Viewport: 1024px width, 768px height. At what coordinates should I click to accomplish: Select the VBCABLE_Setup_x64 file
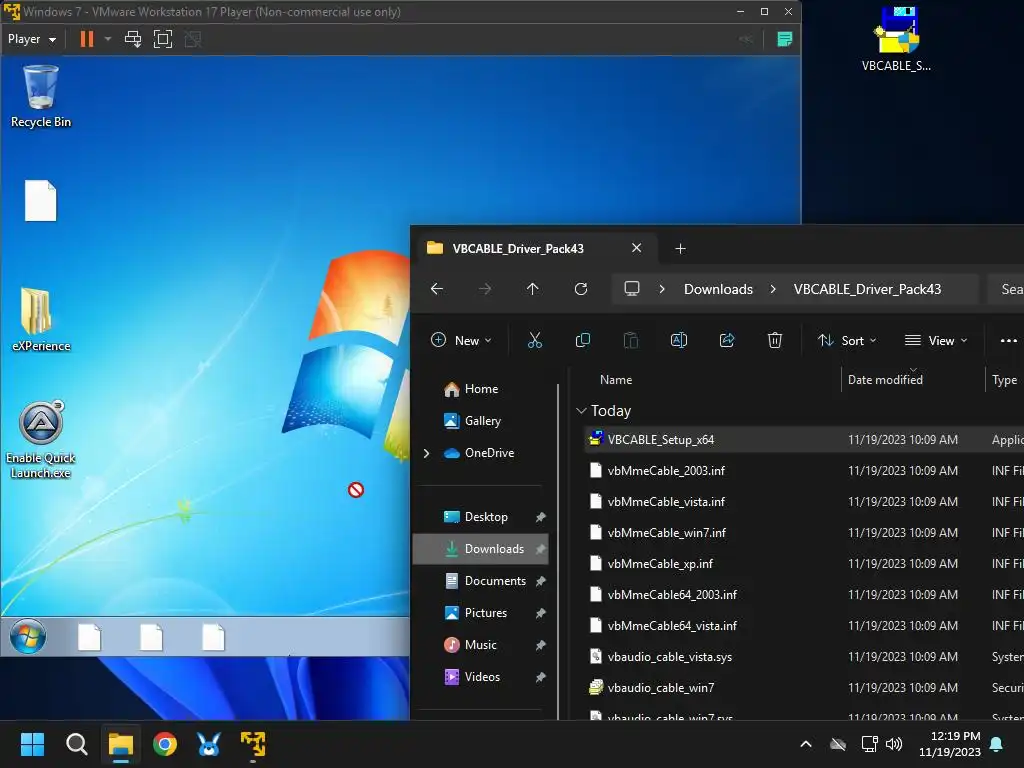(x=803, y=440)
